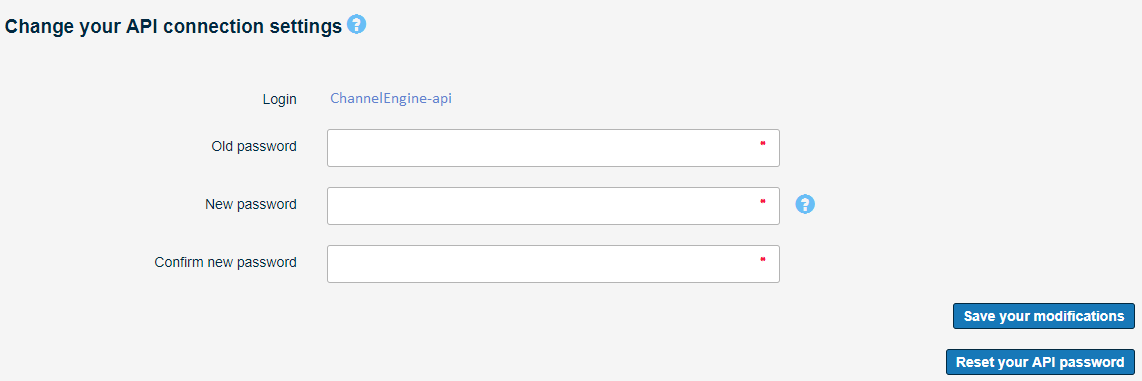The image size is (1142, 381).
Task: Click Save your modifications button
Action: click(x=1044, y=316)
